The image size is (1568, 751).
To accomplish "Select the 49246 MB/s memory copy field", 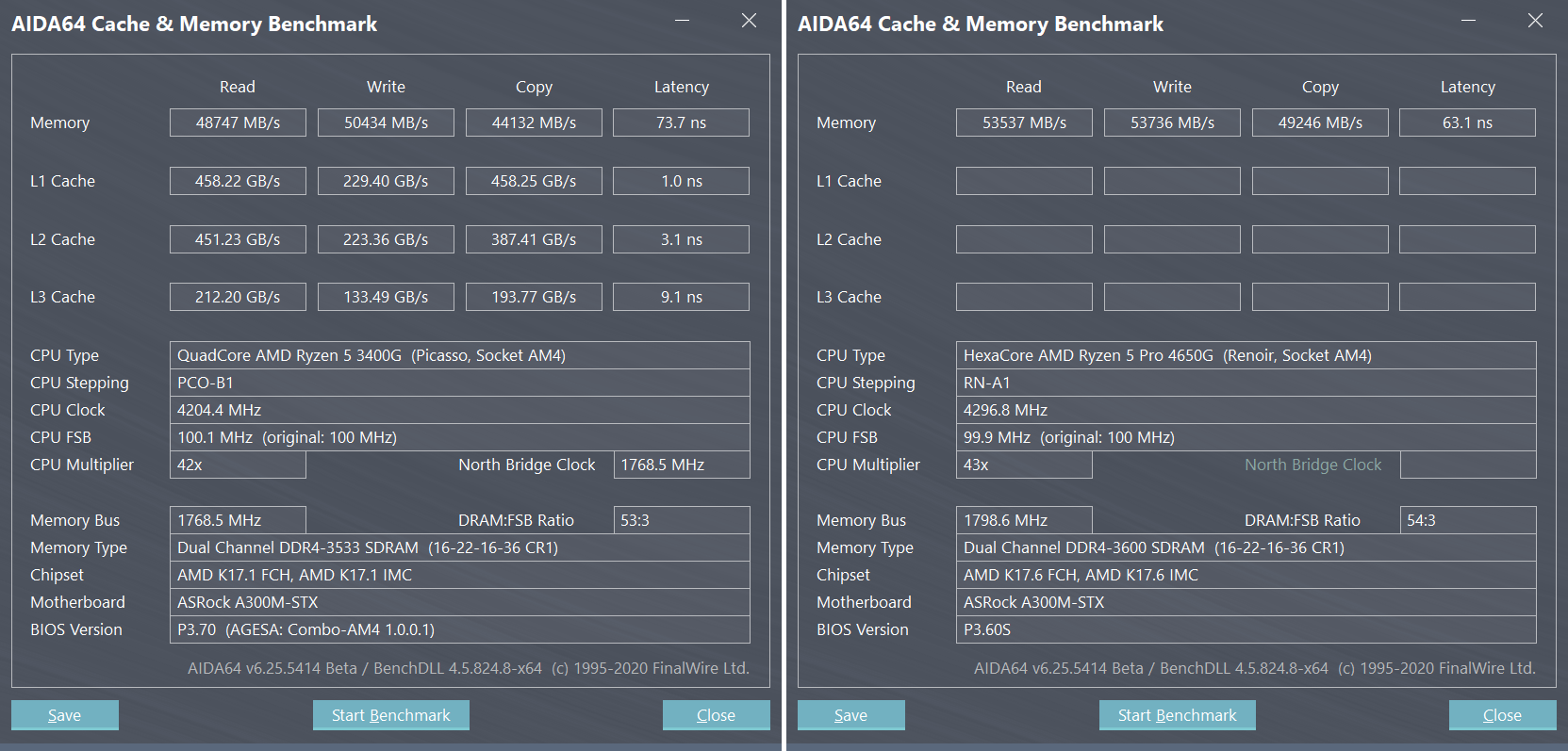I will click(x=1320, y=122).
